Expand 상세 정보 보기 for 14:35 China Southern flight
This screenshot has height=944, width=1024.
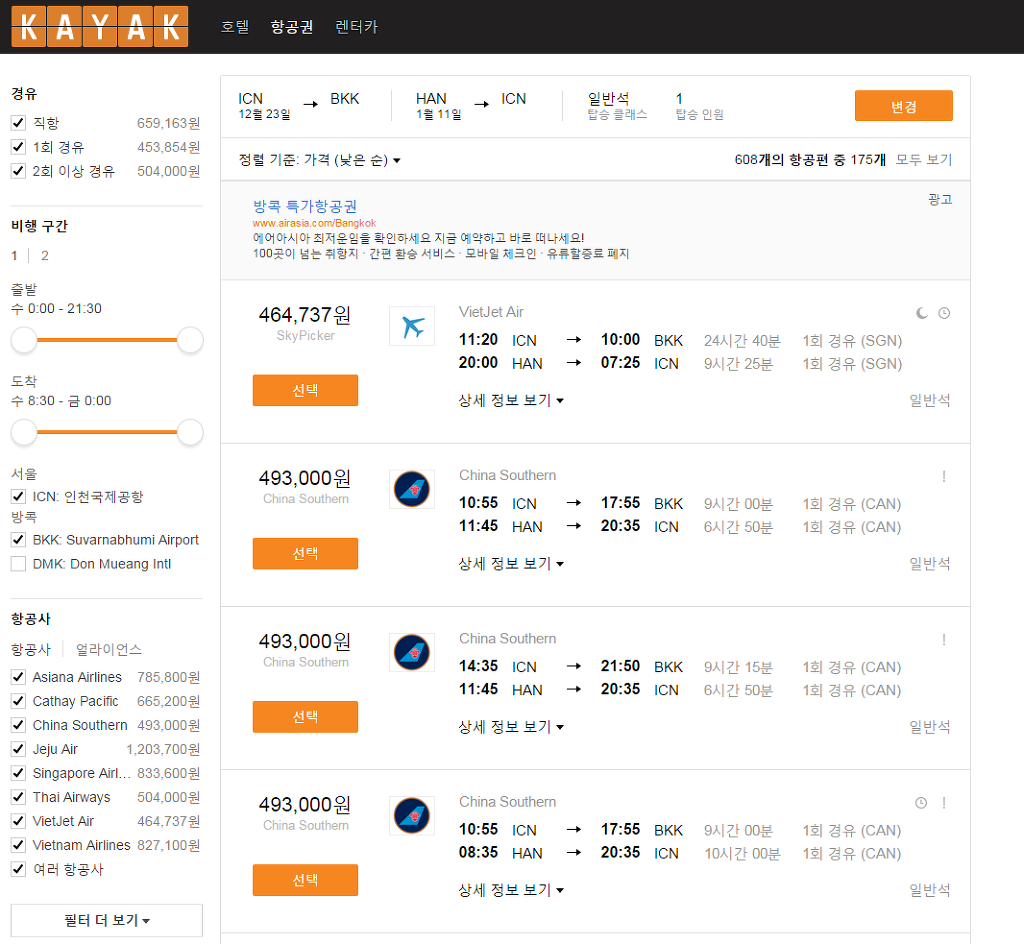coord(511,727)
